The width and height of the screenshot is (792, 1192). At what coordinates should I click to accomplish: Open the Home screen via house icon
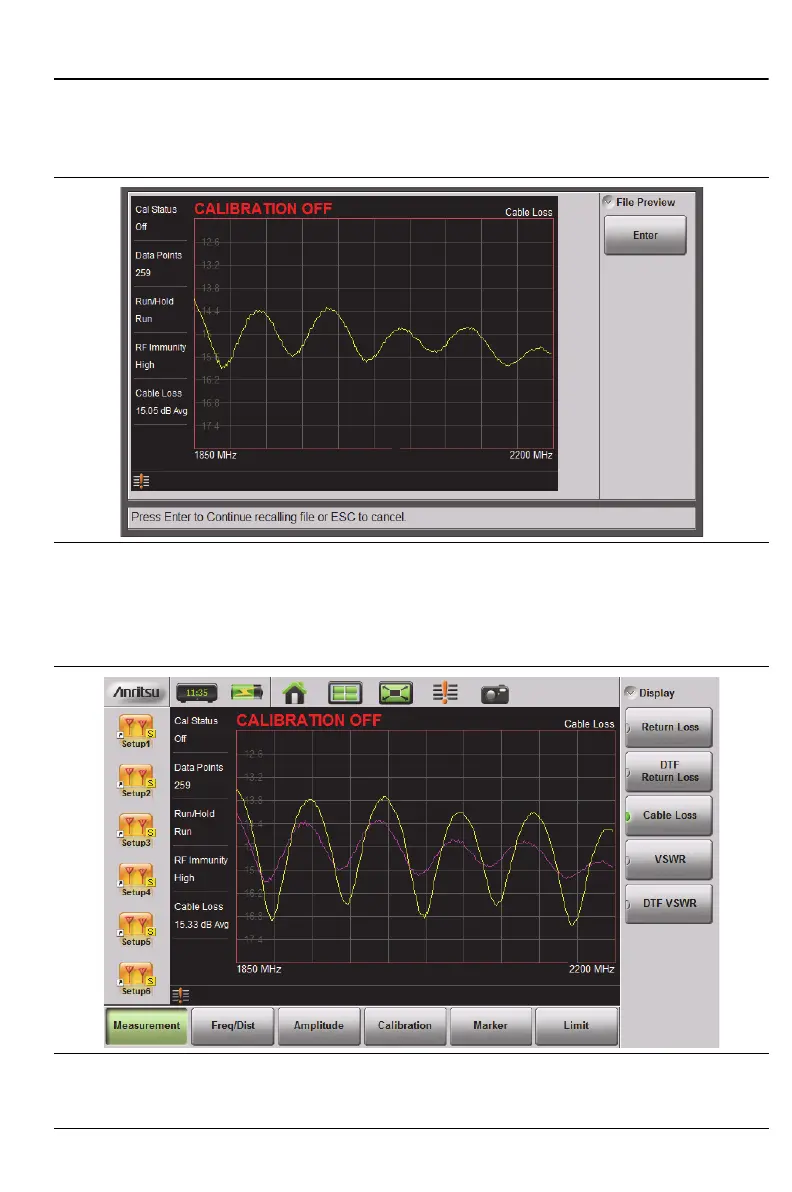294,693
